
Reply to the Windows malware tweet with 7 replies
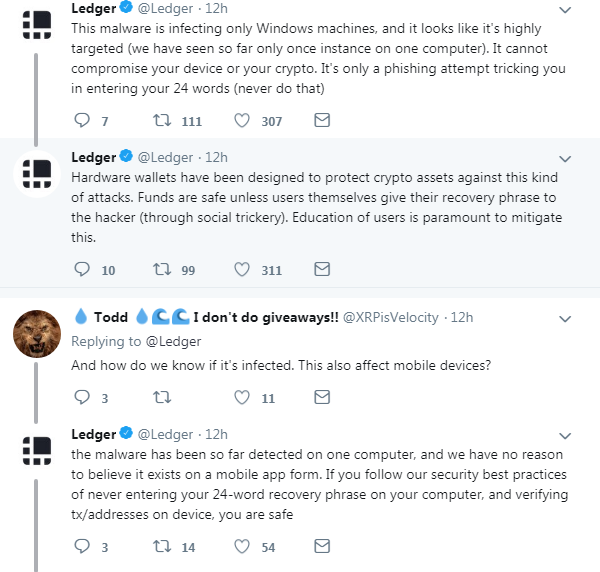point(83,120)
